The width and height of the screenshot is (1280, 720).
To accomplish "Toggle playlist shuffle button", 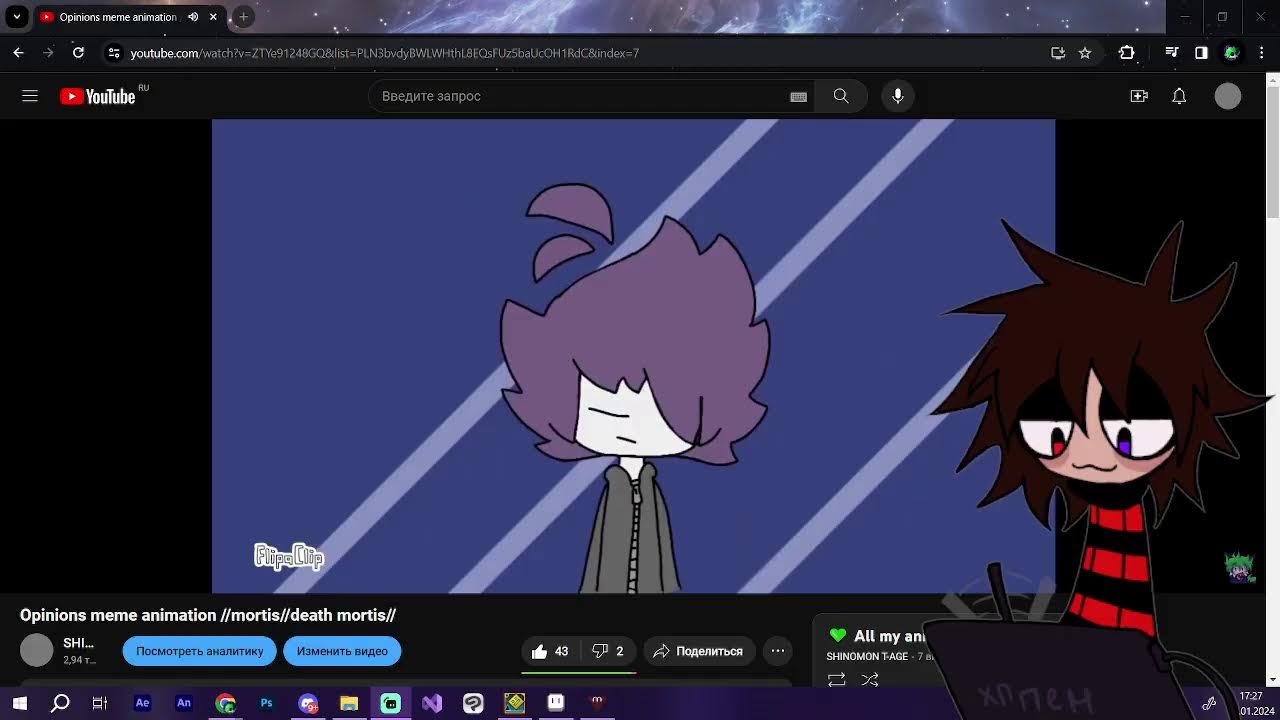I will click(870, 679).
